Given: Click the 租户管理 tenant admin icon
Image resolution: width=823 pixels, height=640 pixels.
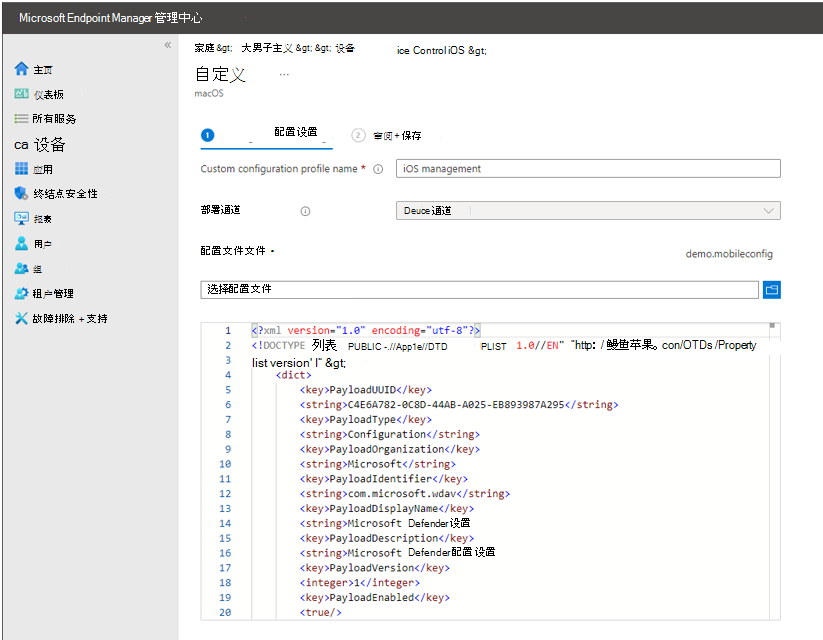Looking at the screenshot, I should [21, 294].
